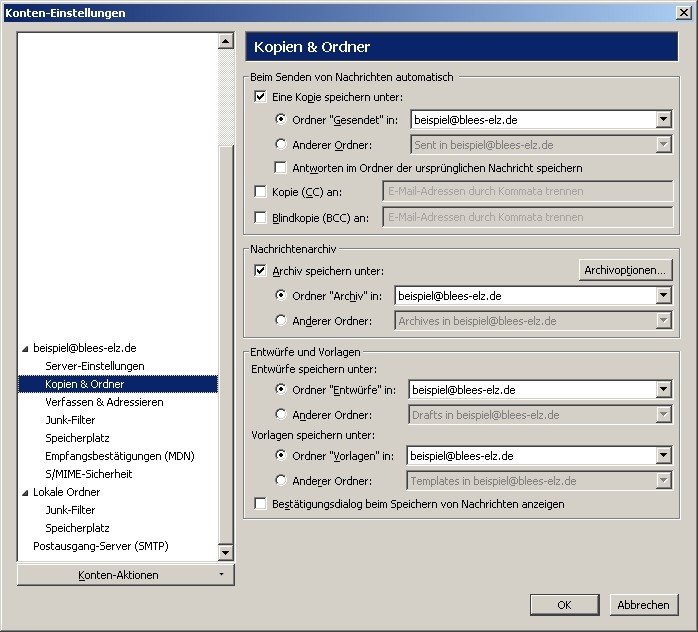Open Junk-Filter under Lokale Ordner
698x632 pixels.
coord(70,510)
